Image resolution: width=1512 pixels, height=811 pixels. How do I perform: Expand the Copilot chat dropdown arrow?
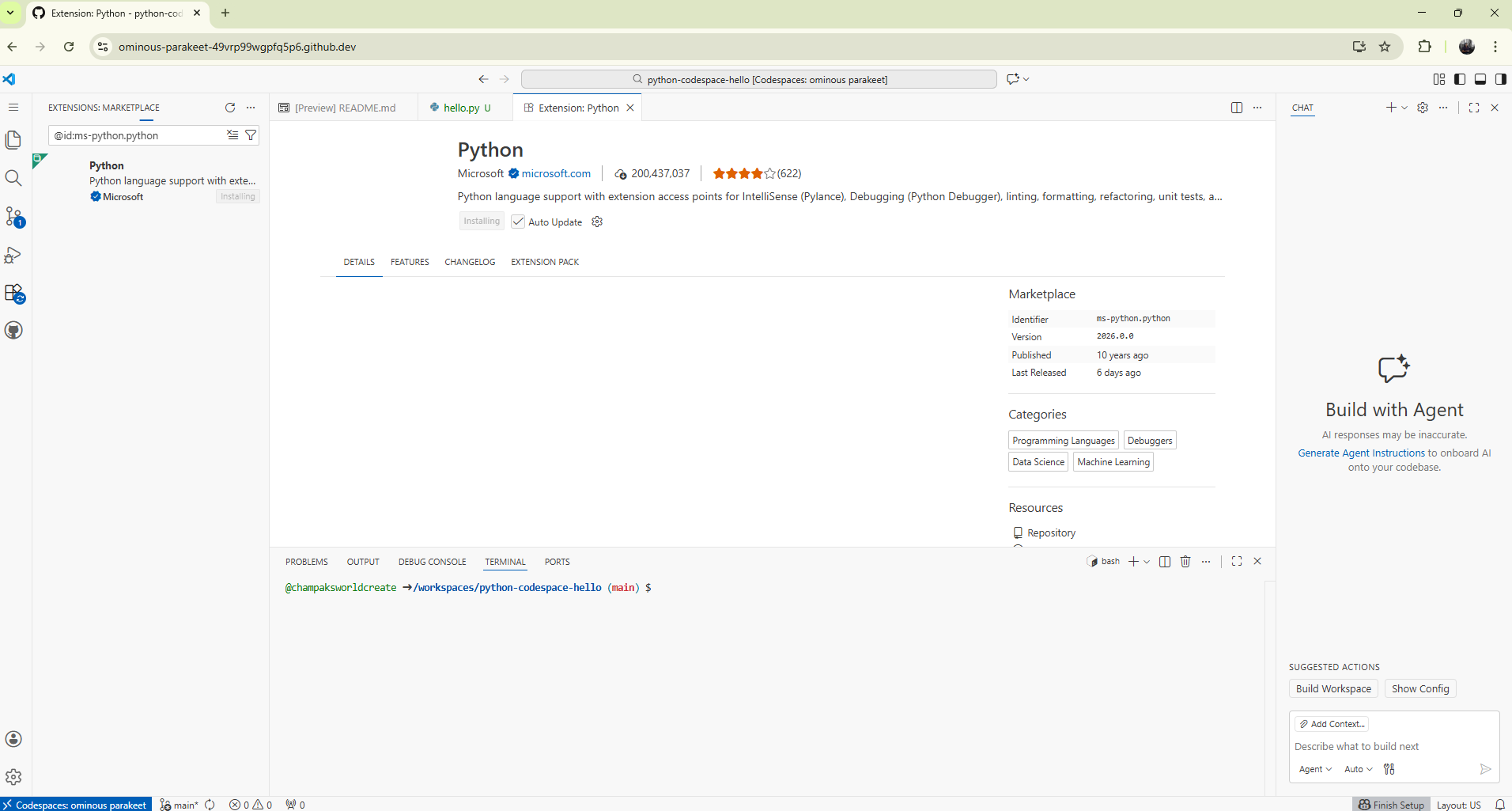[1026, 79]
